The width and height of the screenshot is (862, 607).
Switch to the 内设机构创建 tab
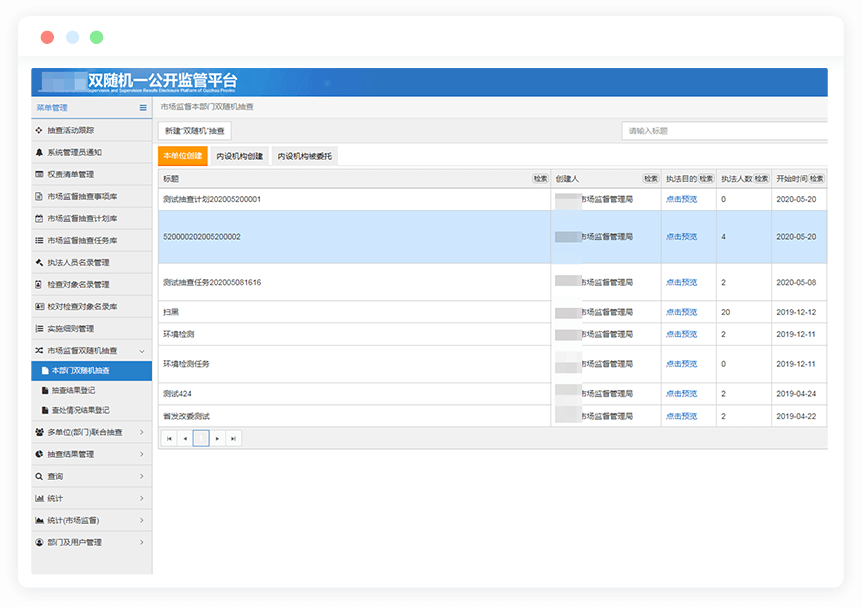240,156
